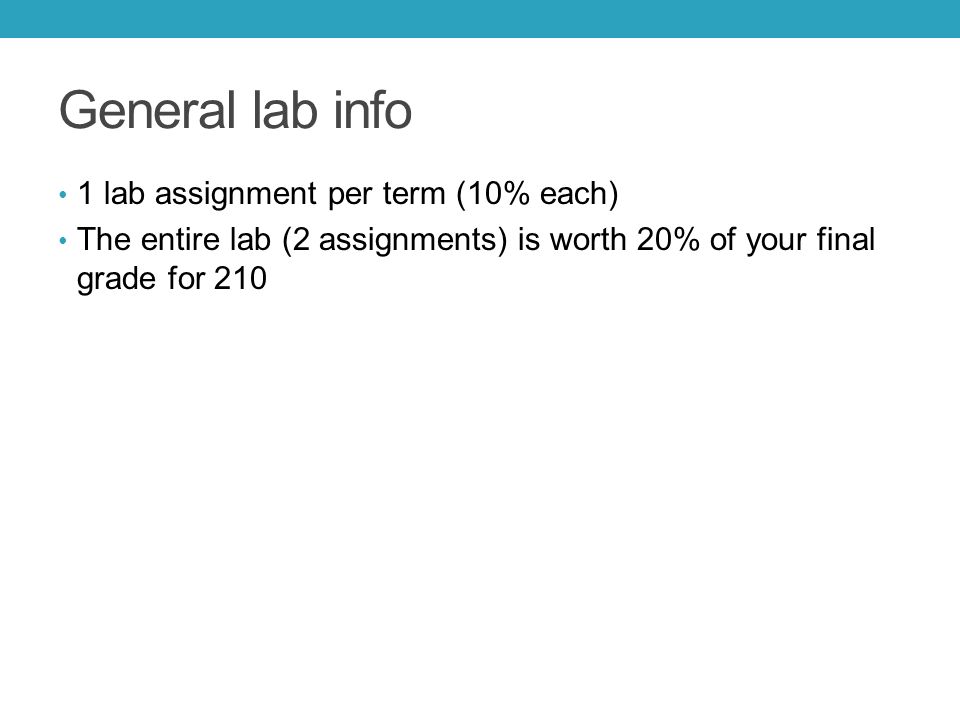Click the teal header bar at top
Image resolution: width=960 pixels, height=720 pixels.
tap(480, 18)
